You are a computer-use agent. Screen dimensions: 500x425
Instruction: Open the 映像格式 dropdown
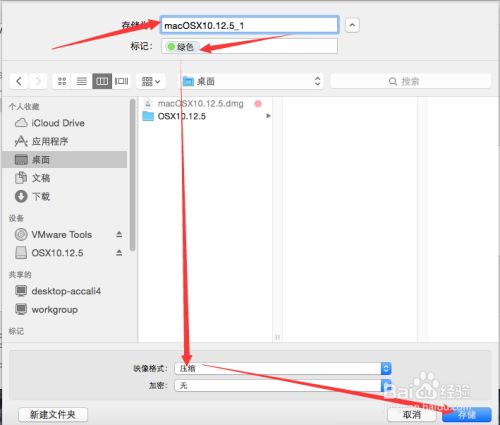pyautogui.click(x=283, y=368)
